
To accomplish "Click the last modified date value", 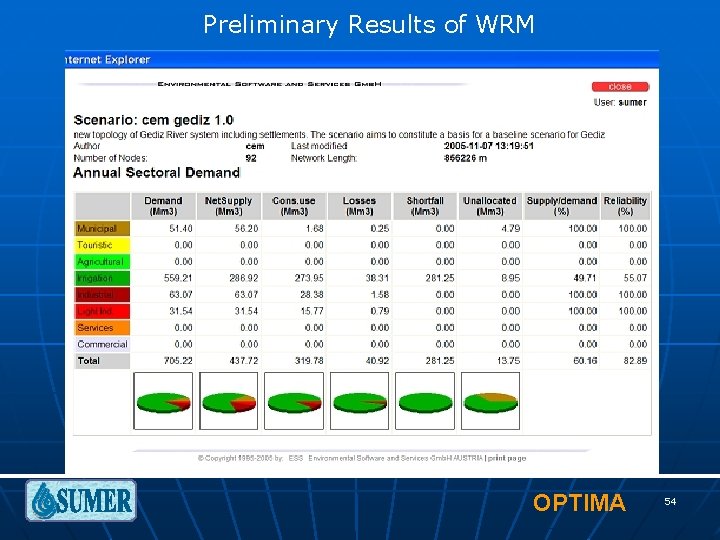I will 489,146.
